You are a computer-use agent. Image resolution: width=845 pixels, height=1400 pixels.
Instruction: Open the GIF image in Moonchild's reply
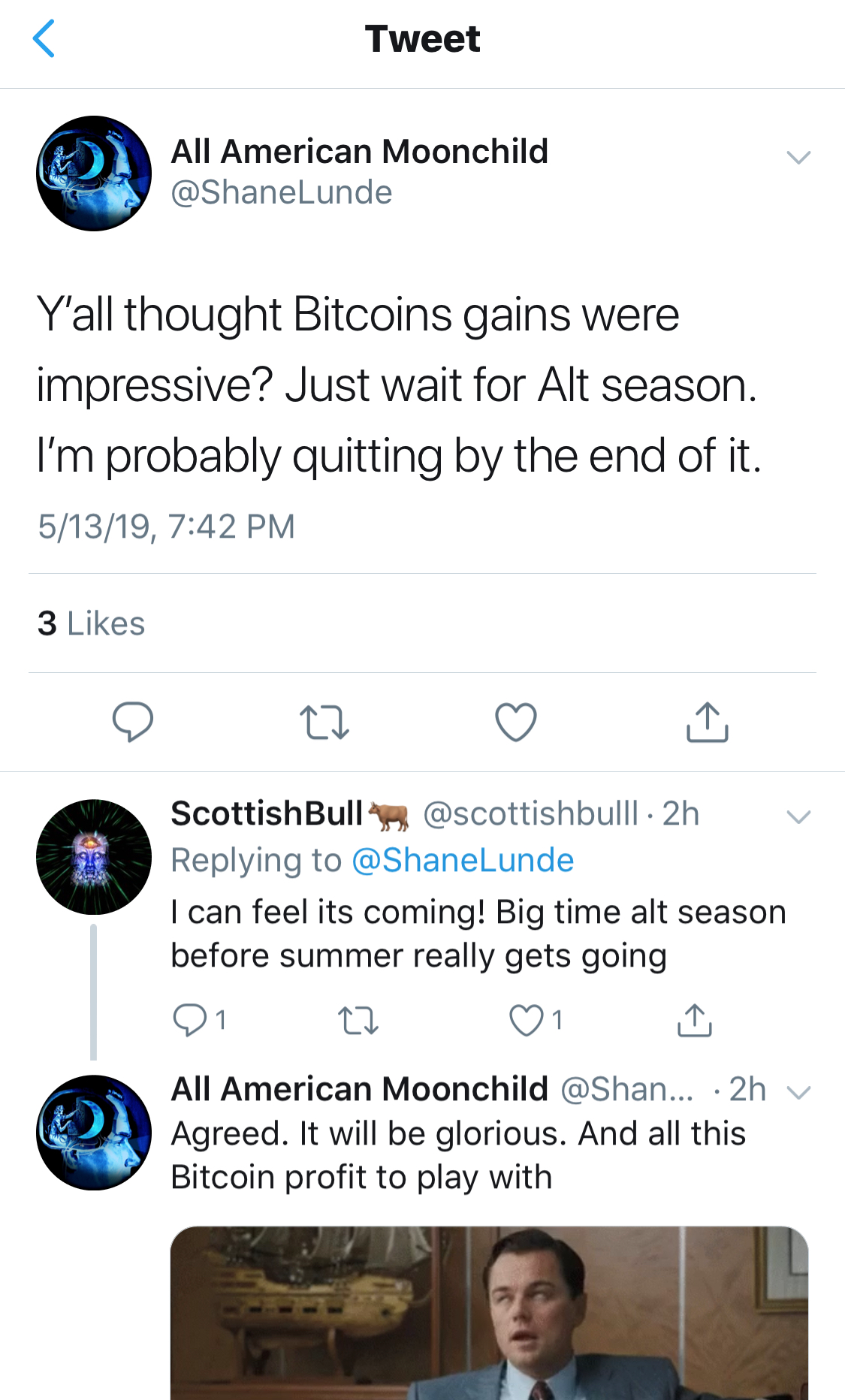tap(490, 1313)
